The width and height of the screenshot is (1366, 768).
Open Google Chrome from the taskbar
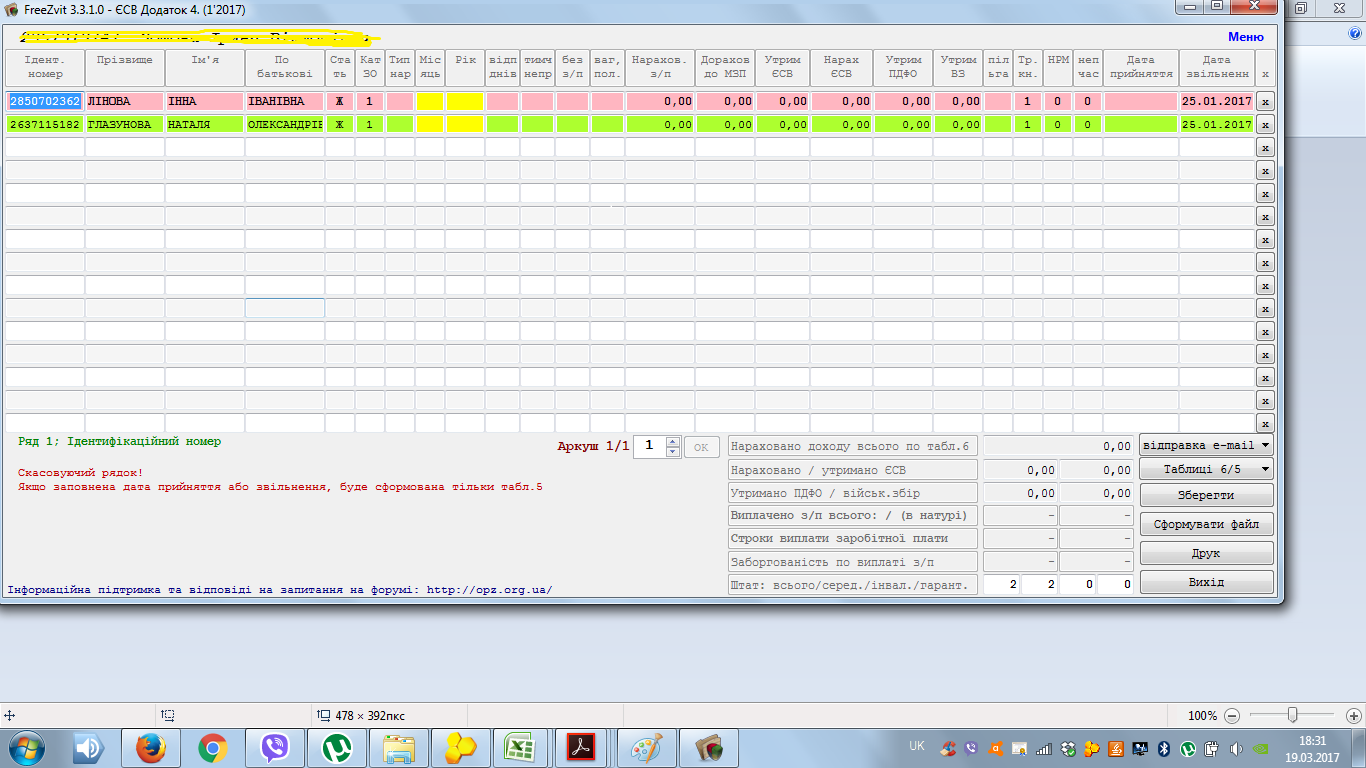[213, 747]
